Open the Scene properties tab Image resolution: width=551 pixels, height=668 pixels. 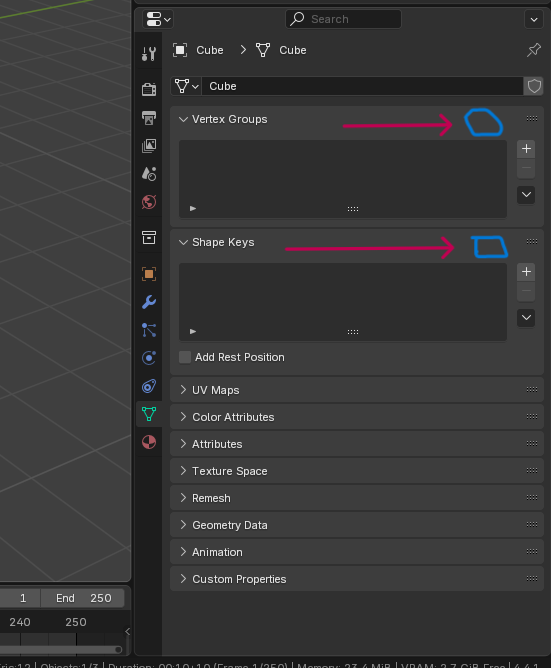pos(149,174)
